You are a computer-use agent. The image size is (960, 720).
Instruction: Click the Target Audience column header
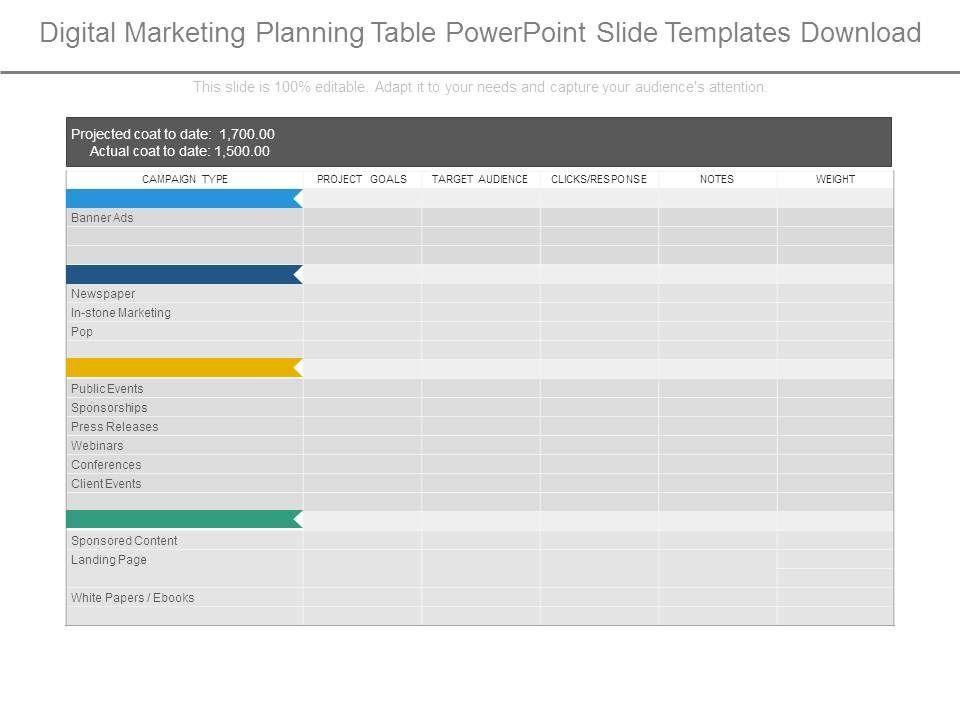click(x=480, y=179)
